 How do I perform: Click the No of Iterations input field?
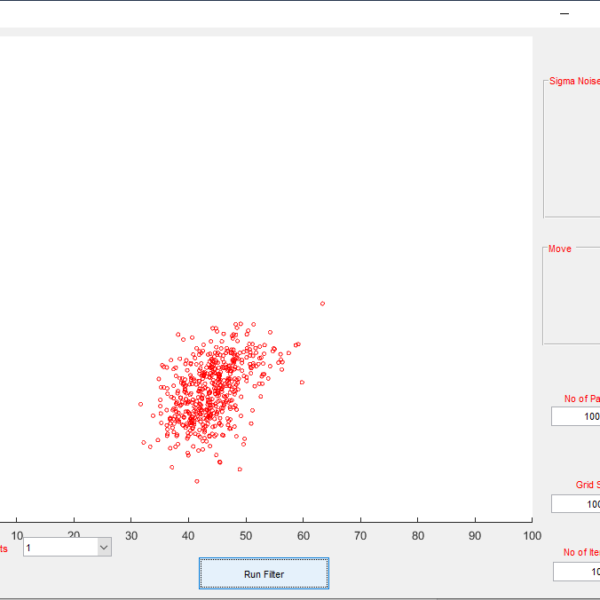576,571
